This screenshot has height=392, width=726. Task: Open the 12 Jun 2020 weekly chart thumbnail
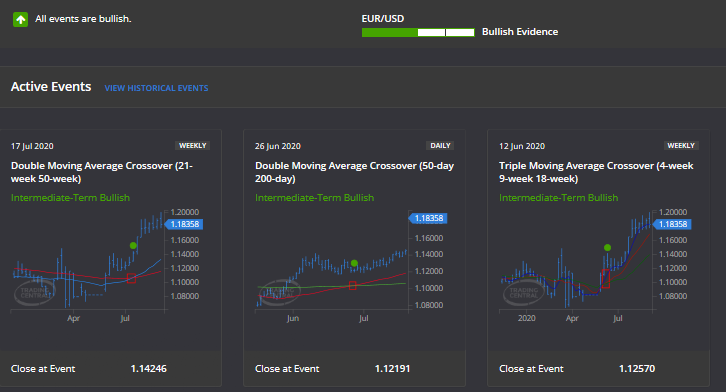(595, 266)
